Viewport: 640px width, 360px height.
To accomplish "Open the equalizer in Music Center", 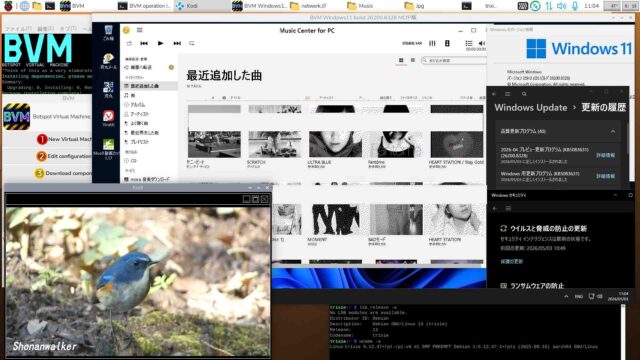I will [x=432, y=43].
